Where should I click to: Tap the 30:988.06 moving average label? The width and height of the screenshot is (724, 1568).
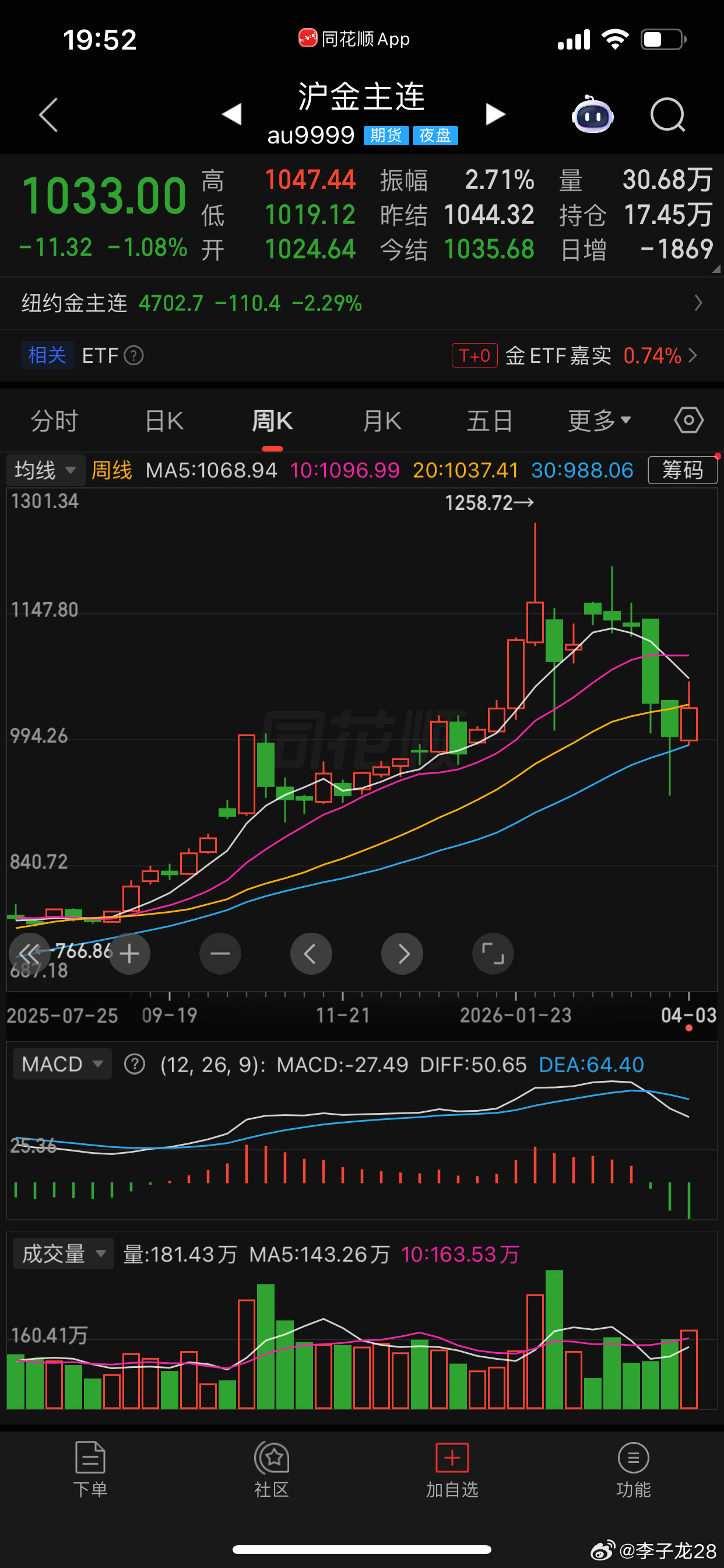pyautogui.click(x=582, y=470)
